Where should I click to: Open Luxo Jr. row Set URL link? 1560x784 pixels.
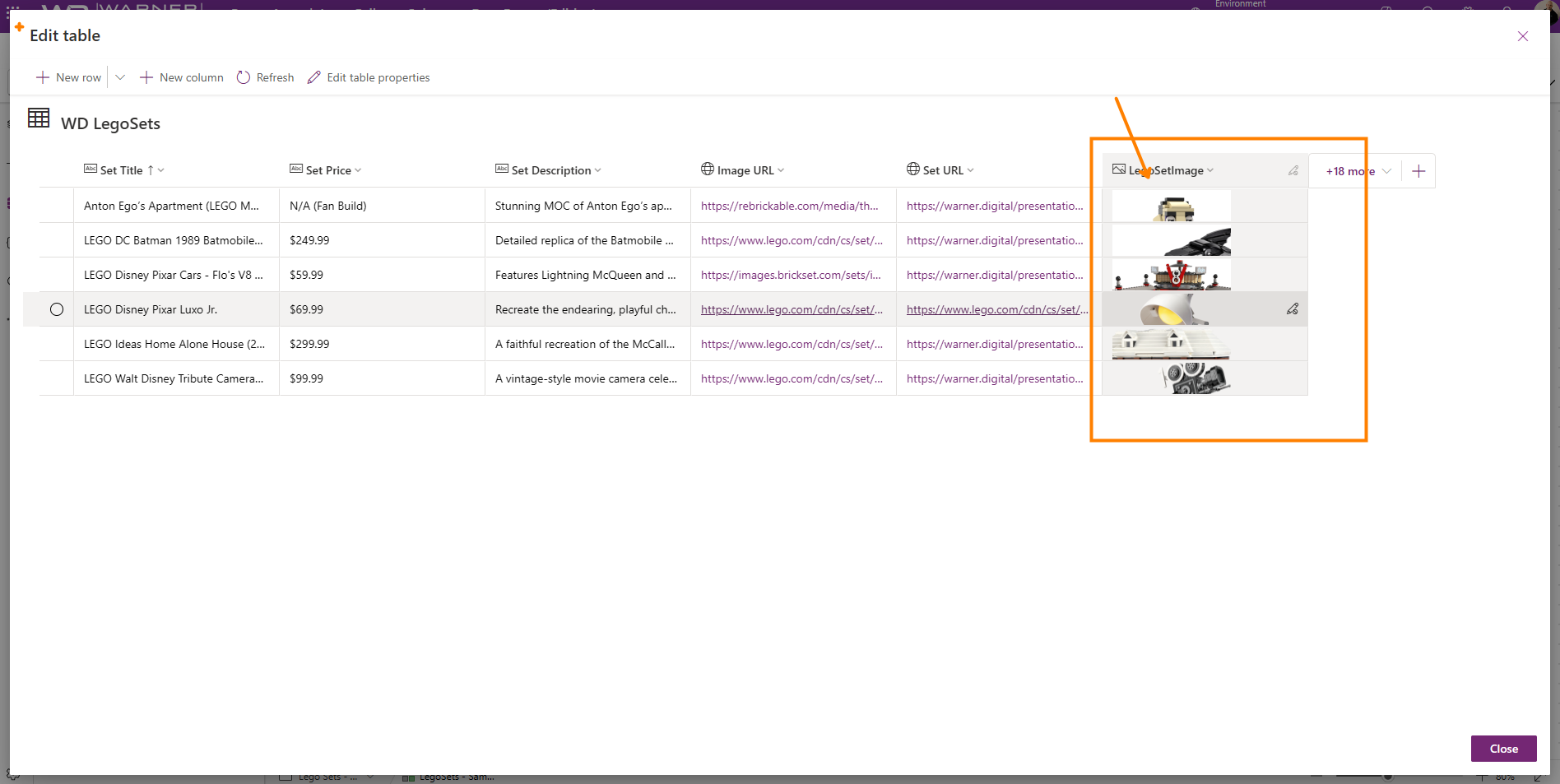click(997, 309)
